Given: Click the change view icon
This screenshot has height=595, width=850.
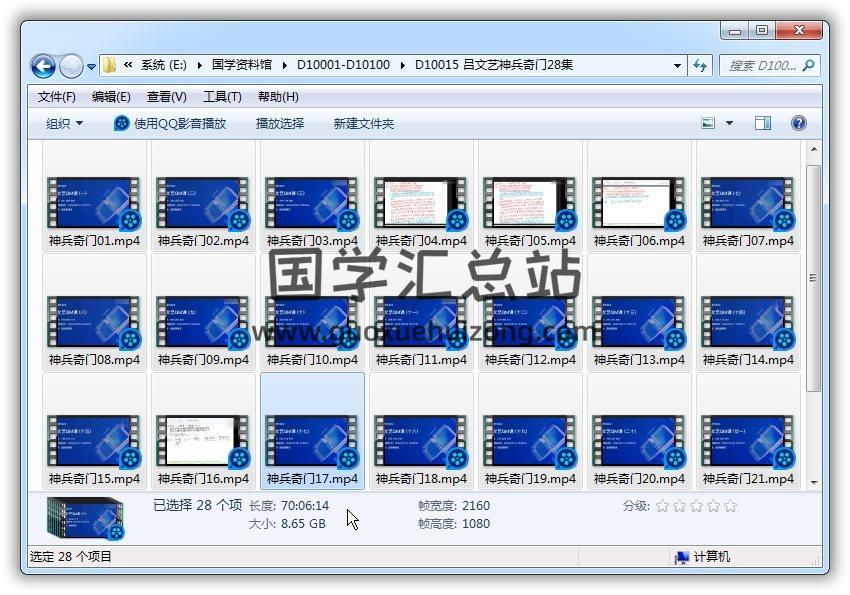Looking at the screenshot, I should click(709, 123).
